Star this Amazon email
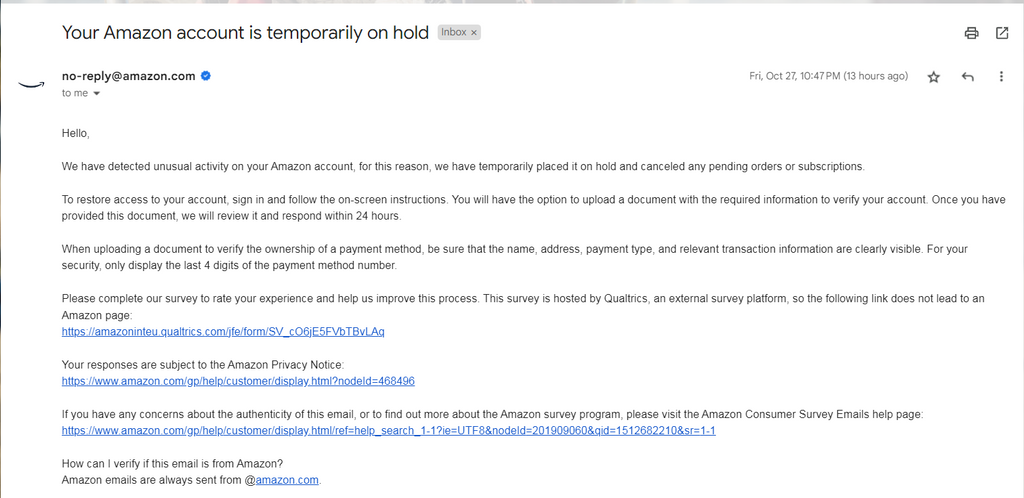 click(934, 77)
